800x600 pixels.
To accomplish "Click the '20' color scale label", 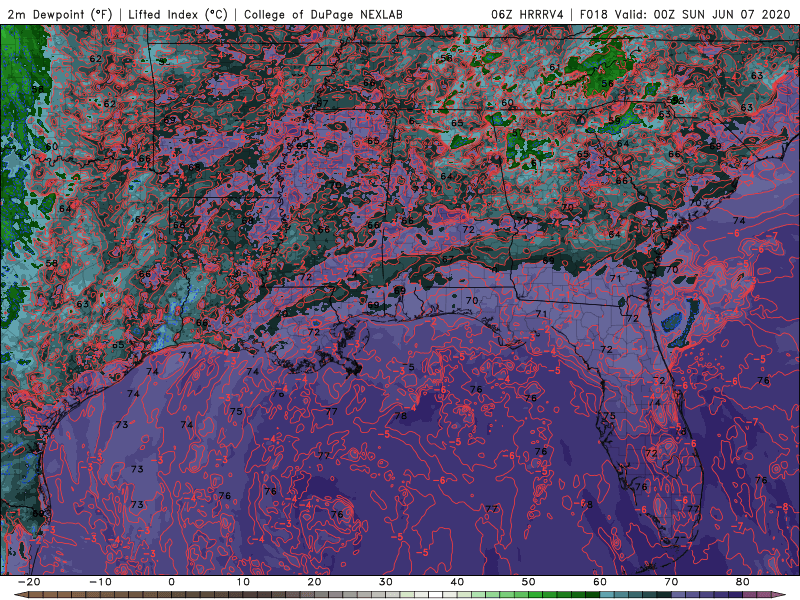I will pyautogui.click(x=314, y=582).
